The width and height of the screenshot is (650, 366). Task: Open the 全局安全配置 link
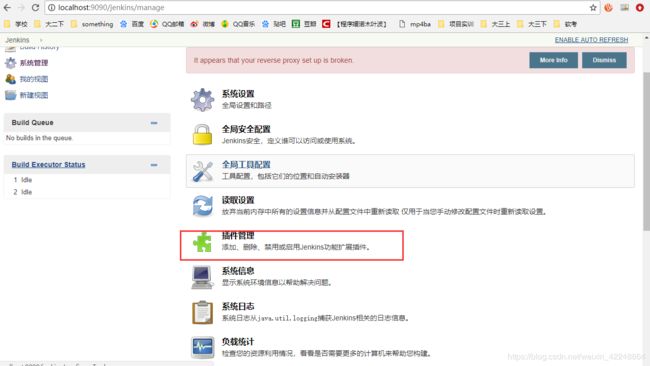coord(246,129)
